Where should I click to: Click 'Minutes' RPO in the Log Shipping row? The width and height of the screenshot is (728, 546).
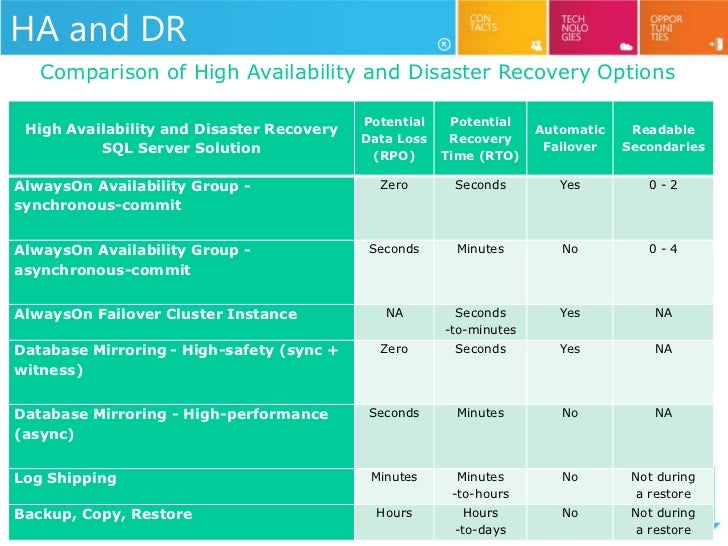394,477
